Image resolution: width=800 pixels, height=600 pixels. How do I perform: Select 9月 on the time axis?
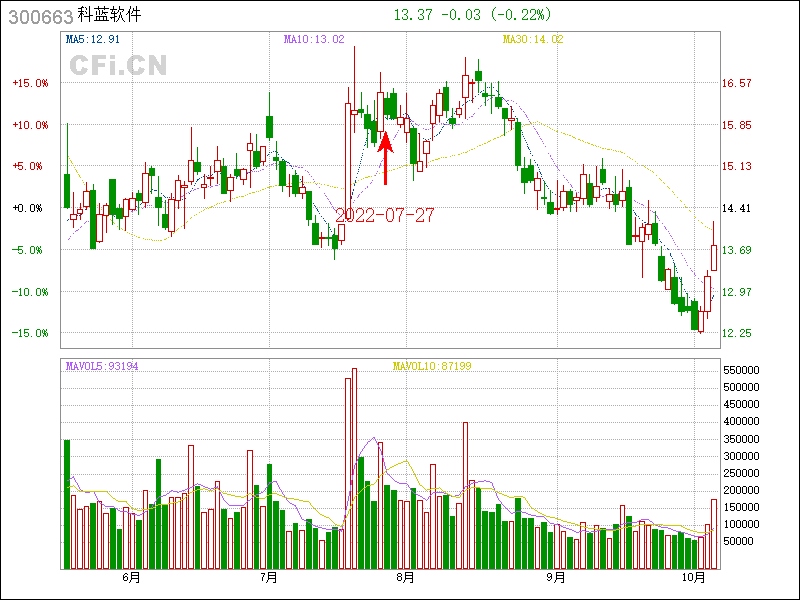coord(556,577)
